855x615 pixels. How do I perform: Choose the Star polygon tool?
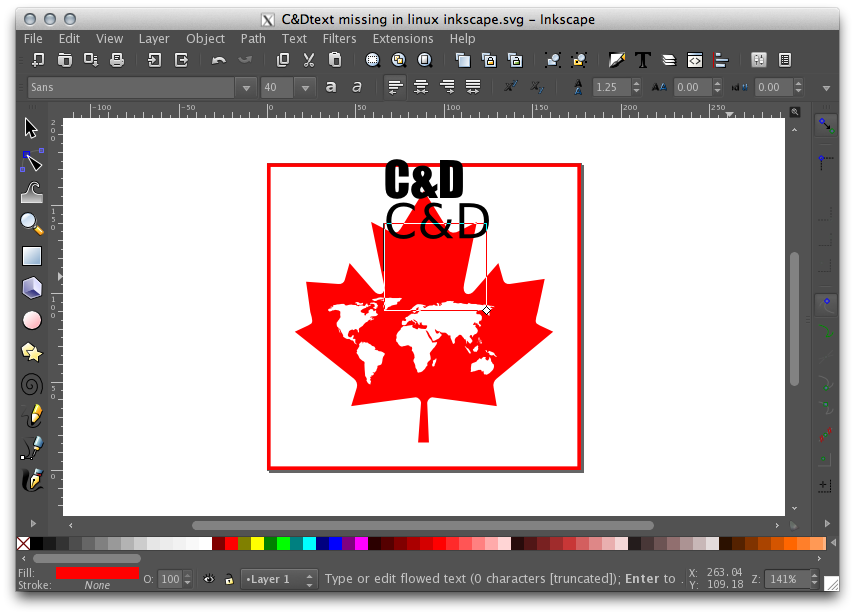pyautogui.click(x=32, y=352)
